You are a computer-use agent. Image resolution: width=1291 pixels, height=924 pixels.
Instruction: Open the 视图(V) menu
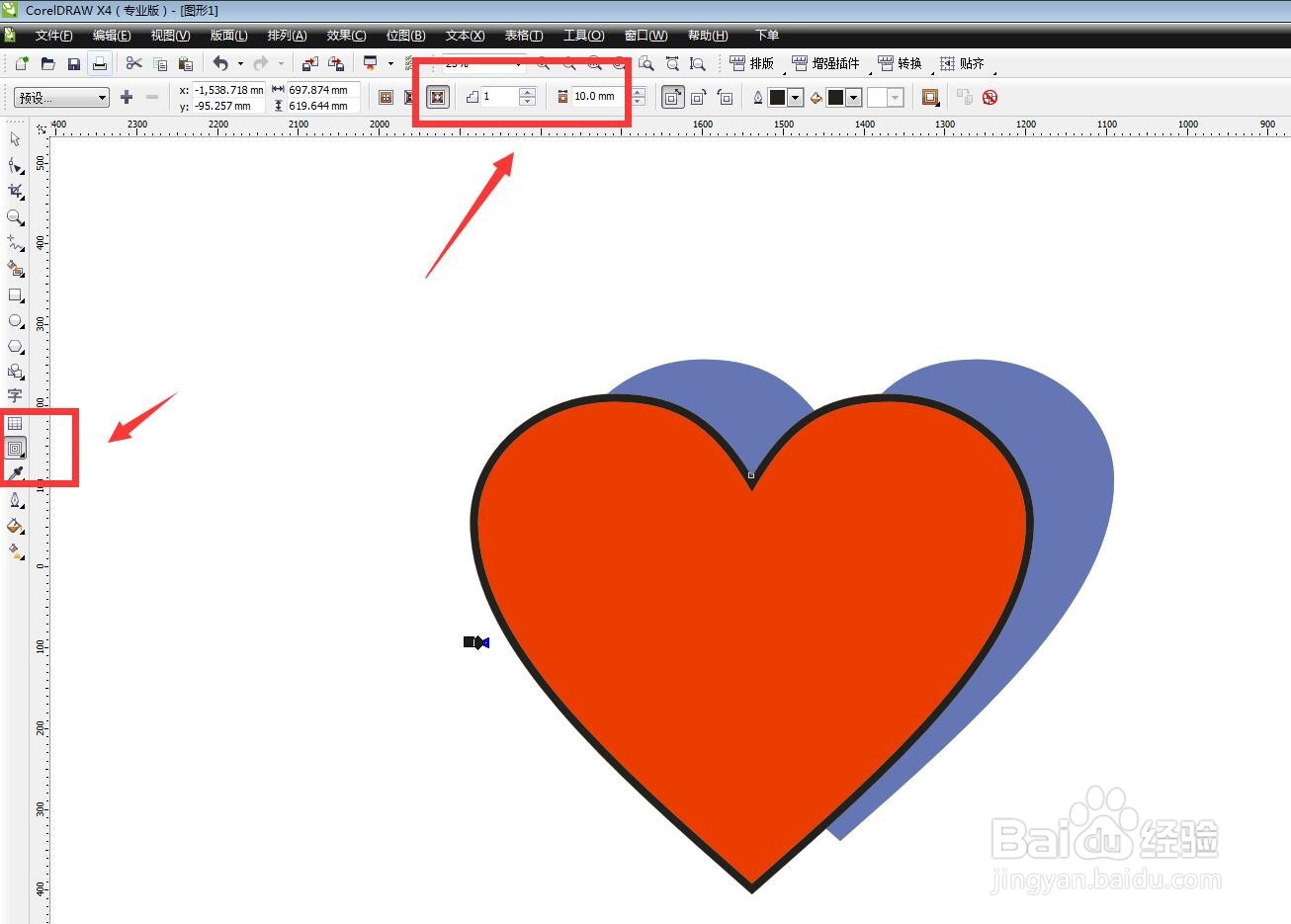point(170,36)
